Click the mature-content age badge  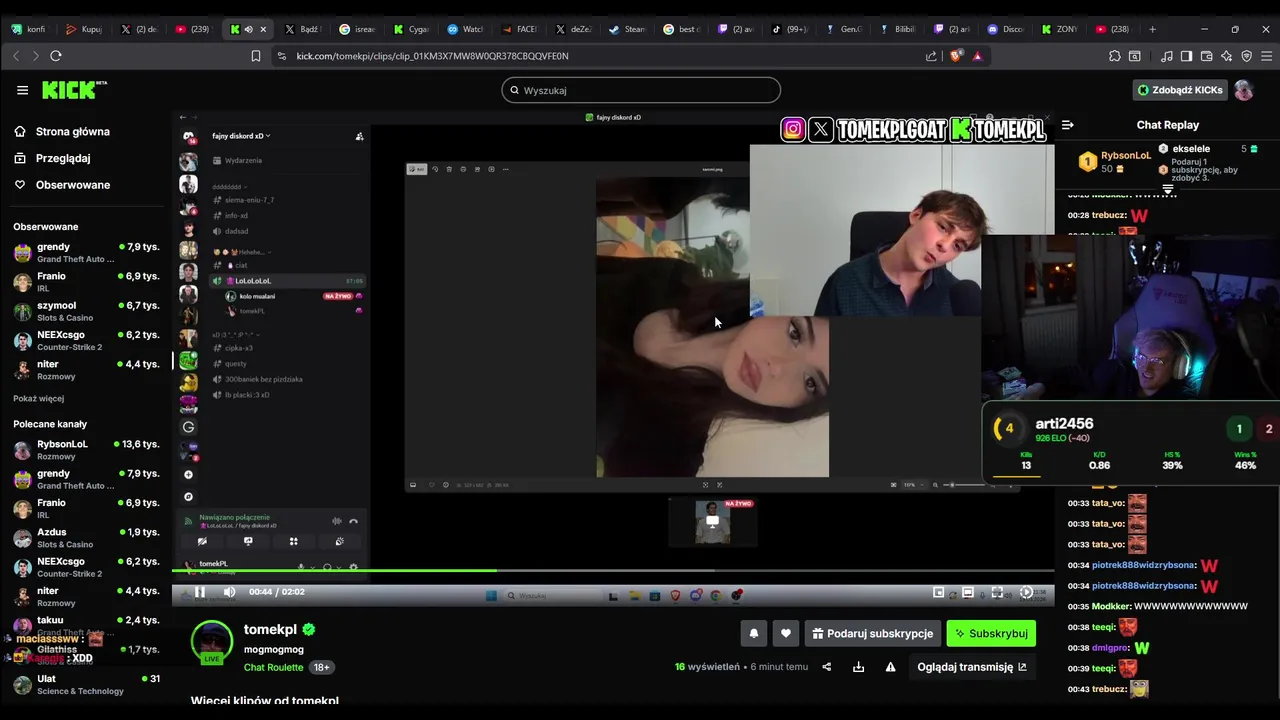tap(322, 667)
